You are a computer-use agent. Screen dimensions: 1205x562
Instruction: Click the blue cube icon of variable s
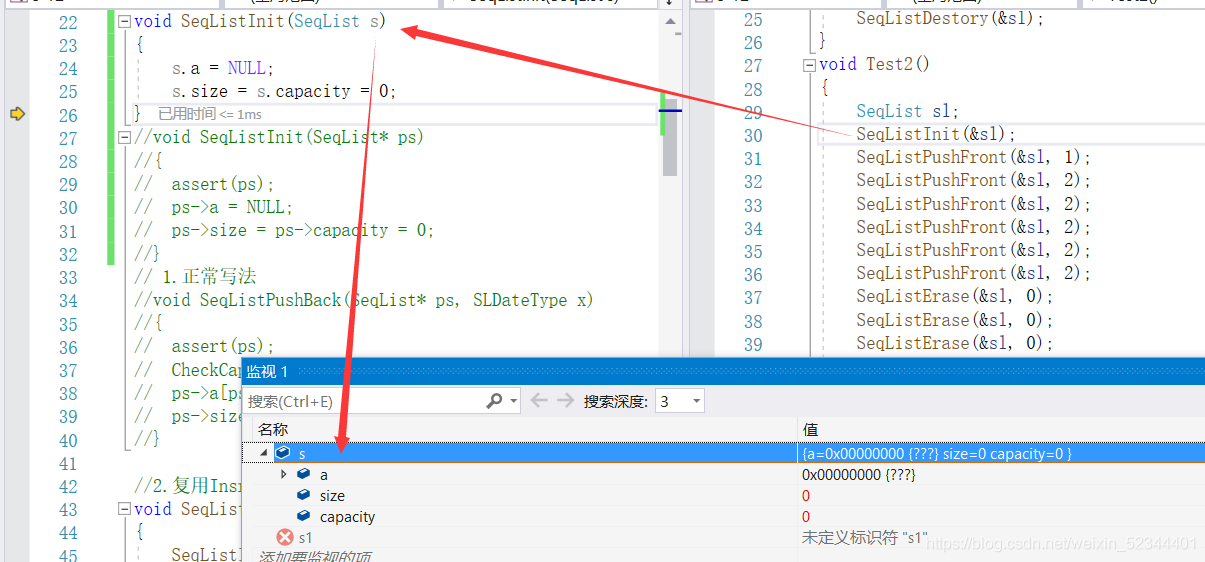point(282,453)
